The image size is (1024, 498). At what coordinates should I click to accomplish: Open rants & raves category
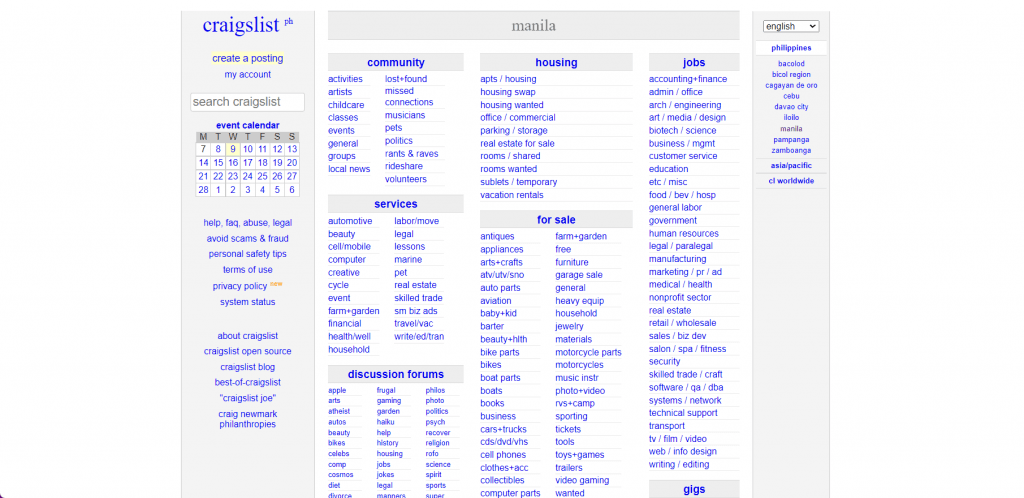click(411, 154)
